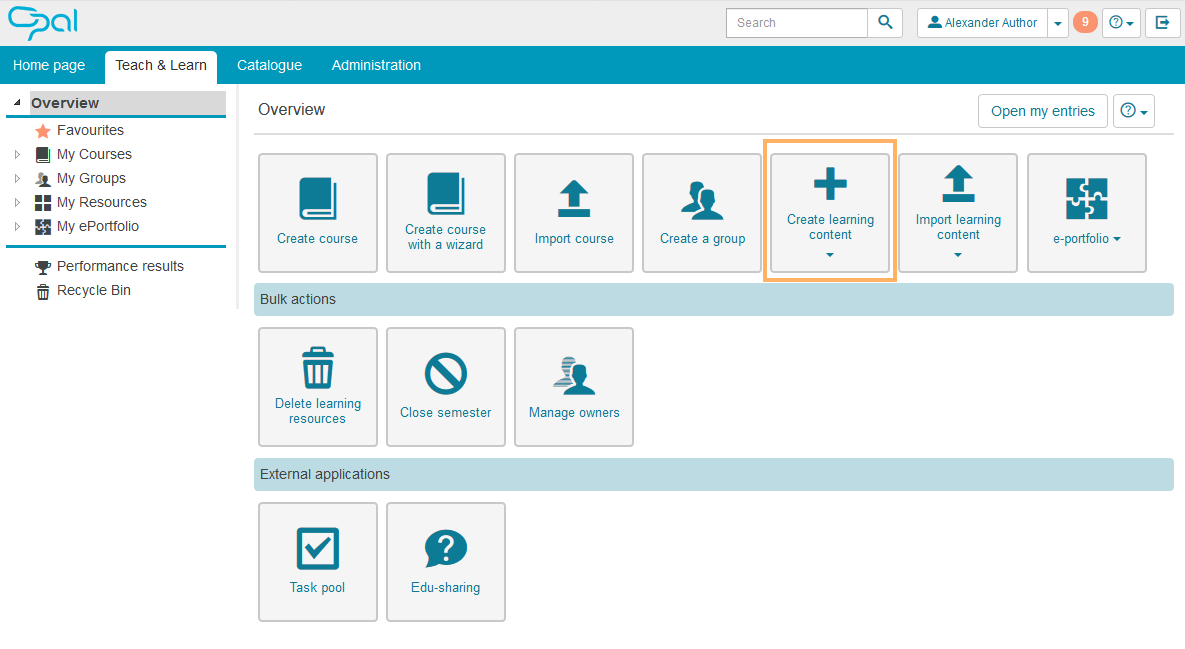Viewport: 1185px width, 649px height.
Task: Open Recycle Bin in the sidebar
Action: pos(93,290)
